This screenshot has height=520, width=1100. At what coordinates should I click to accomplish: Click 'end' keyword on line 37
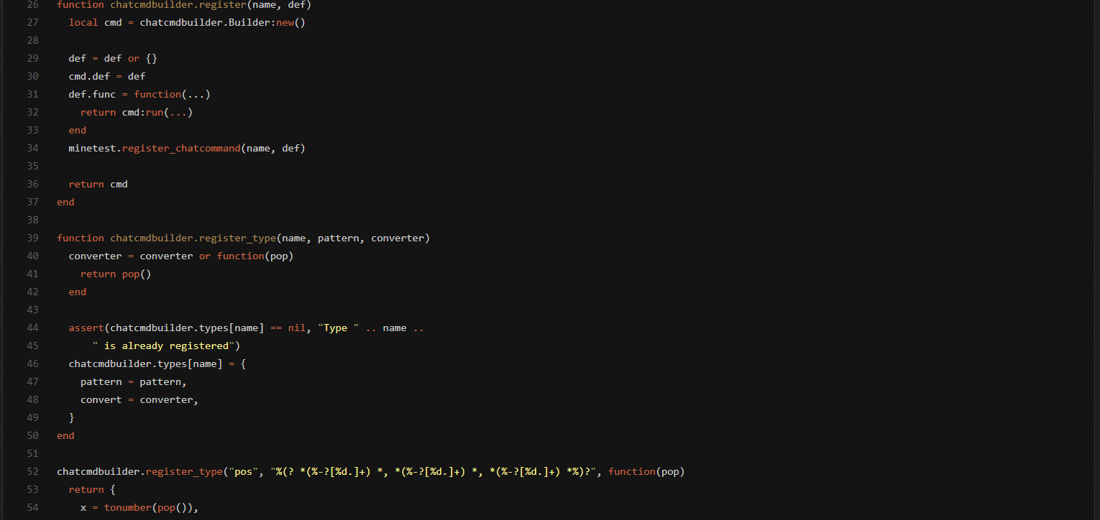[x=65, y=202]
